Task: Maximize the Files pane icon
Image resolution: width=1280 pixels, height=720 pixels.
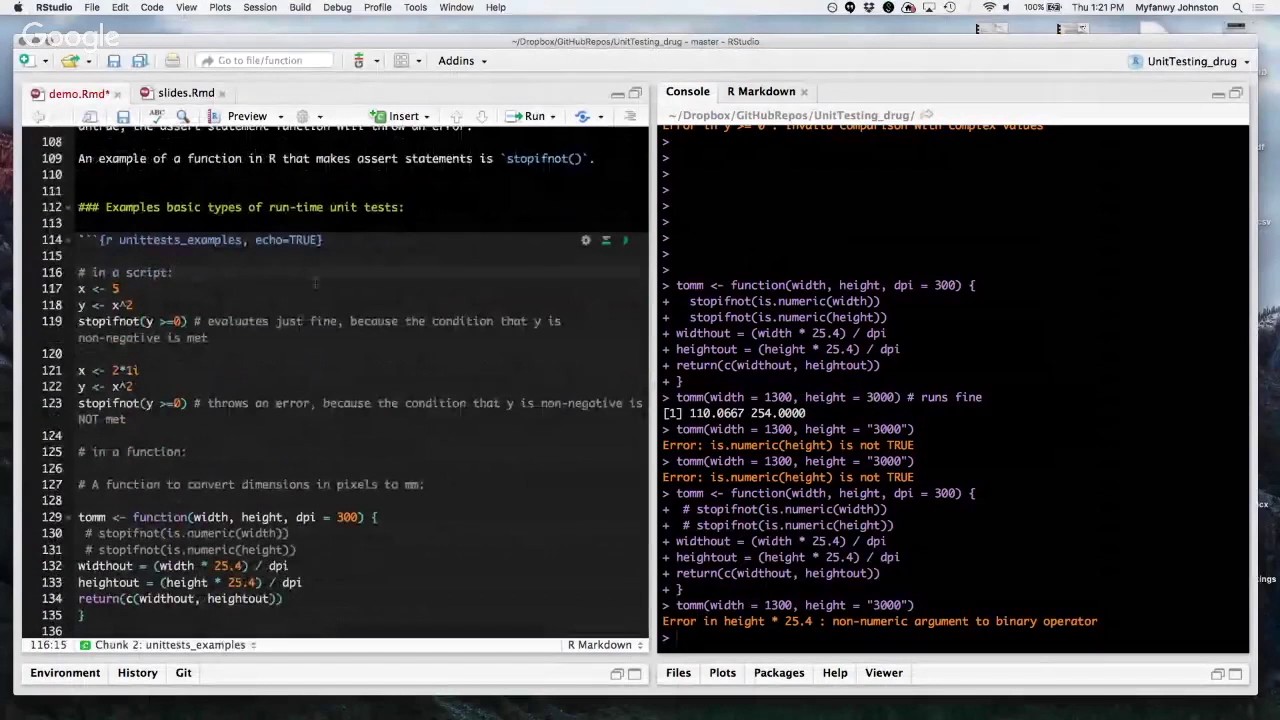Action: (1235, 674)
